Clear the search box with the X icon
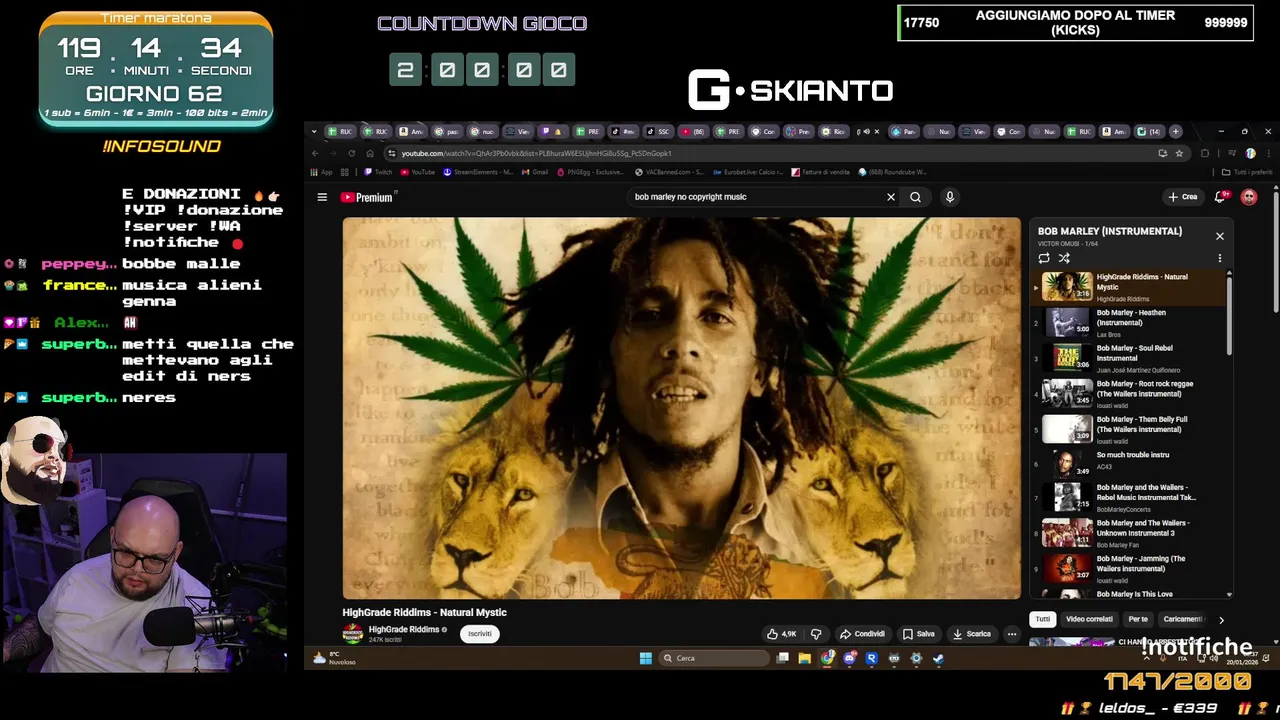The image size is (1280, 720). (x=891, y=197)
